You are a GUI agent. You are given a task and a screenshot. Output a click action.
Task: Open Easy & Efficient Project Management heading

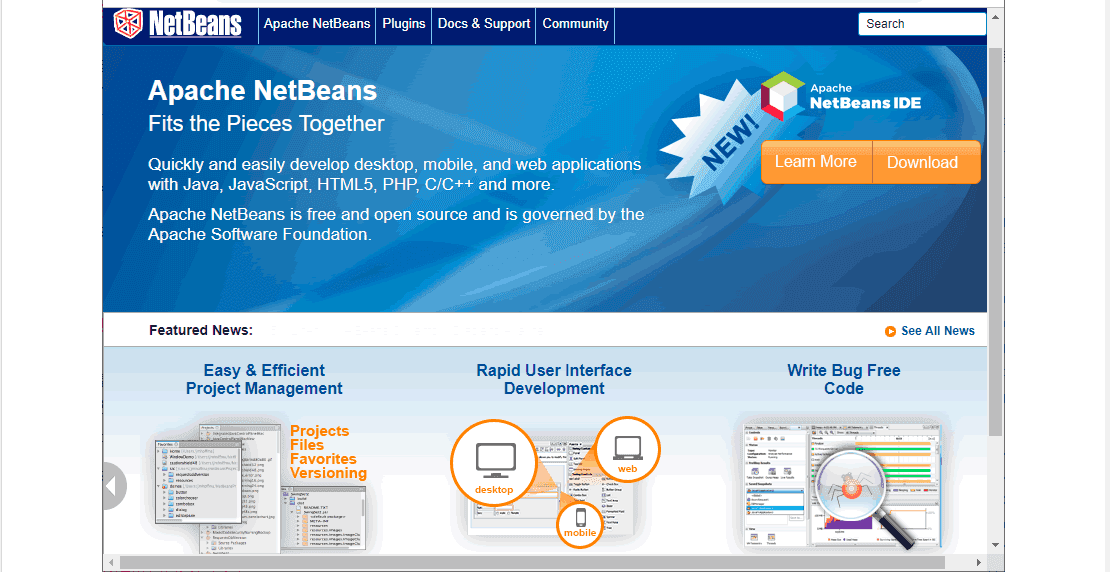264,379
